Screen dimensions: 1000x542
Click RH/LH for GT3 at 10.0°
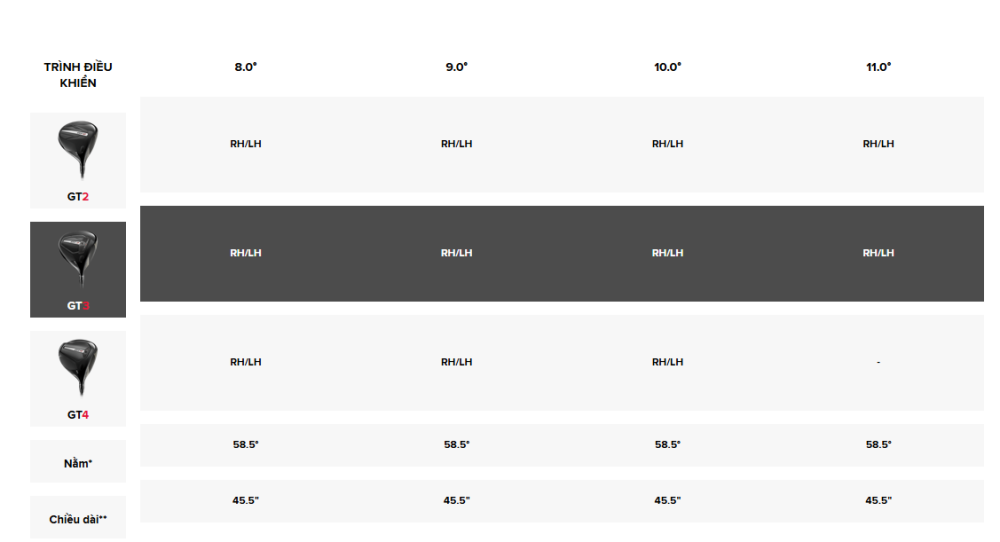tap(668, 253)
